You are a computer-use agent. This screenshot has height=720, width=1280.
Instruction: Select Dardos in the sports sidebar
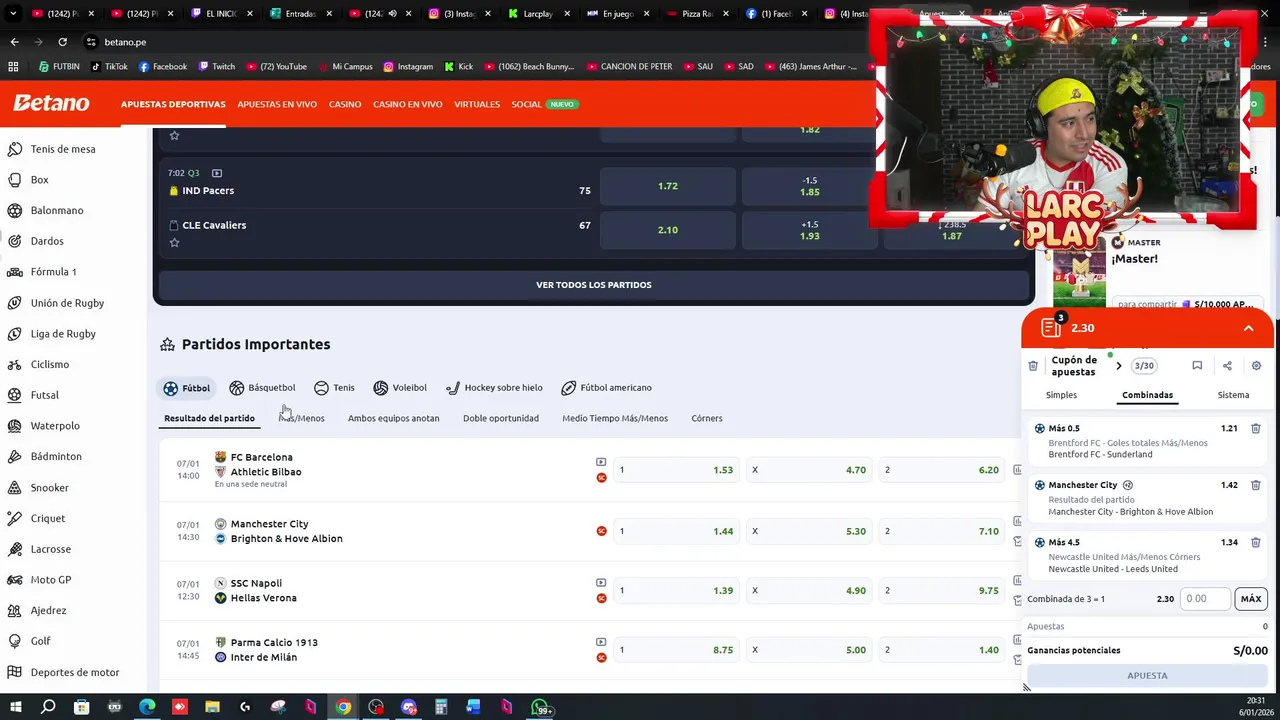(x=47, y=241)
